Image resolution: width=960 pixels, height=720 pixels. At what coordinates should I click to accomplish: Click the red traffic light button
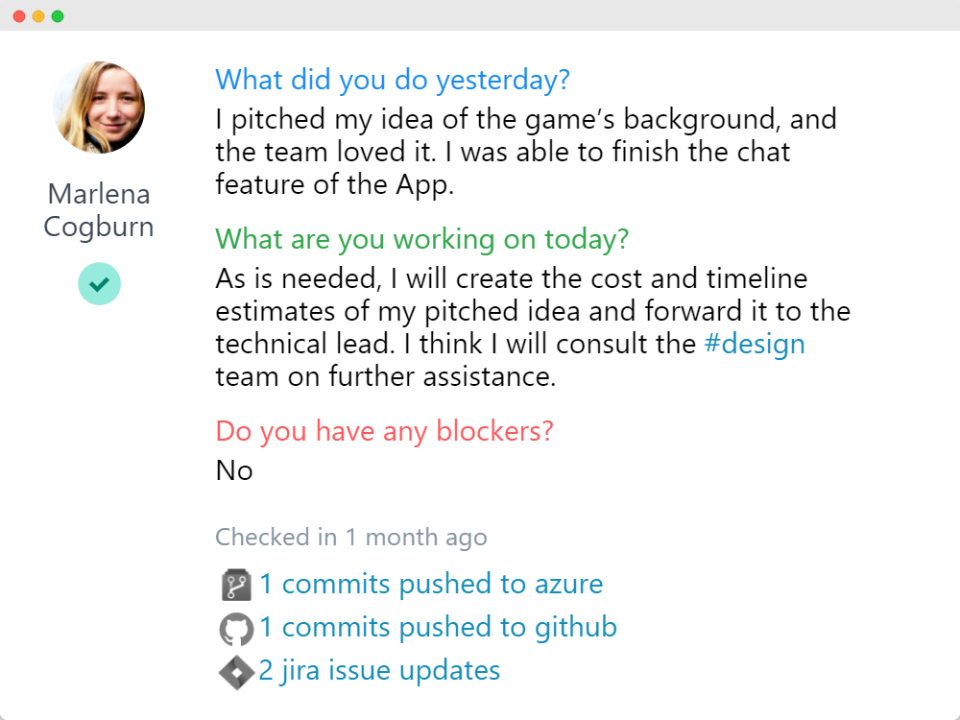(x=18, y=16)
